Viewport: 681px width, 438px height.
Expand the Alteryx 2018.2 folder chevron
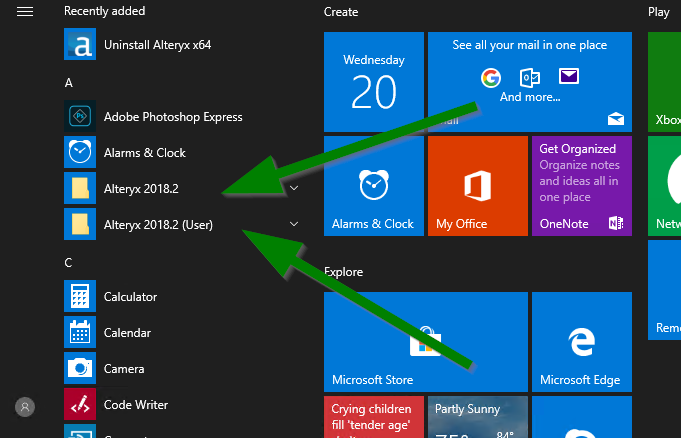(294, 188)
